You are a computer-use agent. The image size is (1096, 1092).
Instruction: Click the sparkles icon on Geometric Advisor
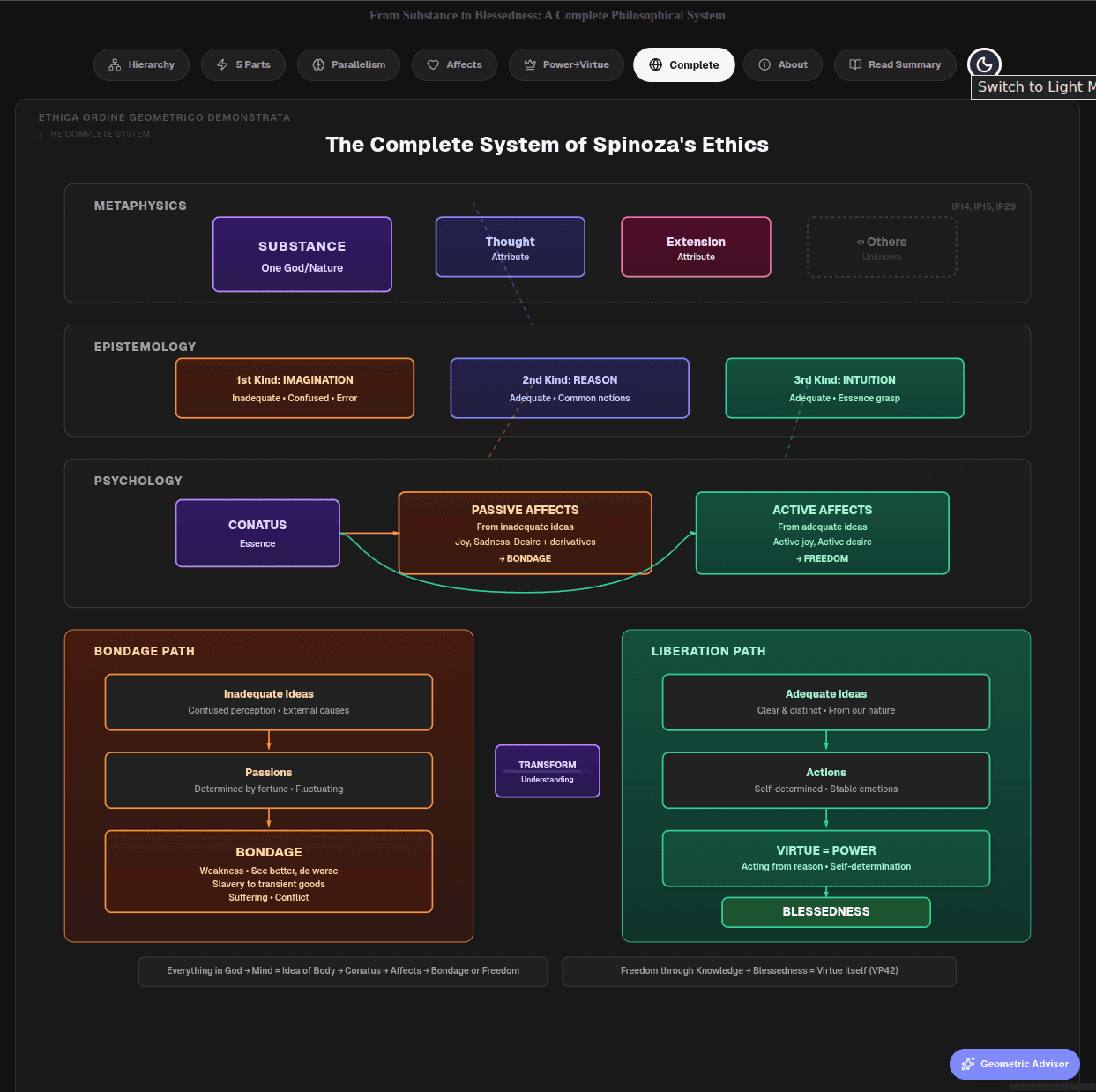pyautogui.click(x=968, y=1064)
